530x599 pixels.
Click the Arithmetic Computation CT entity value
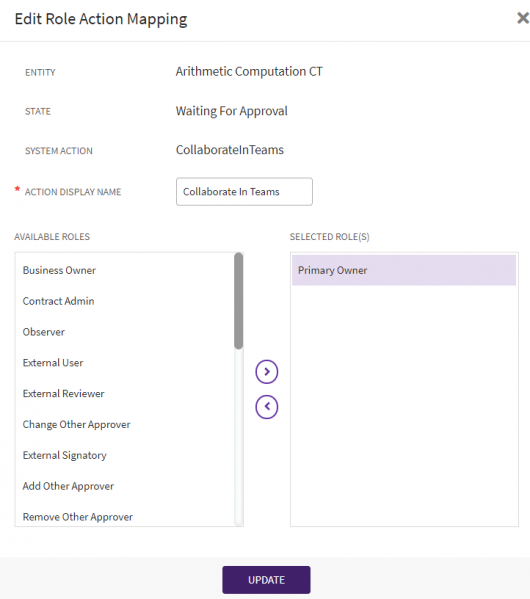[249, 71]
